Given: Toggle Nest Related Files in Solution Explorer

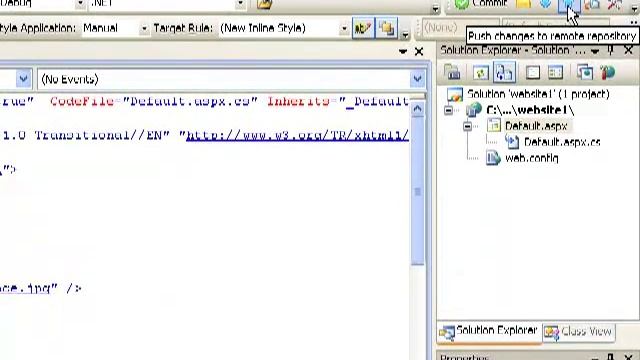Looking at the screenshot, I should (504, 72).
